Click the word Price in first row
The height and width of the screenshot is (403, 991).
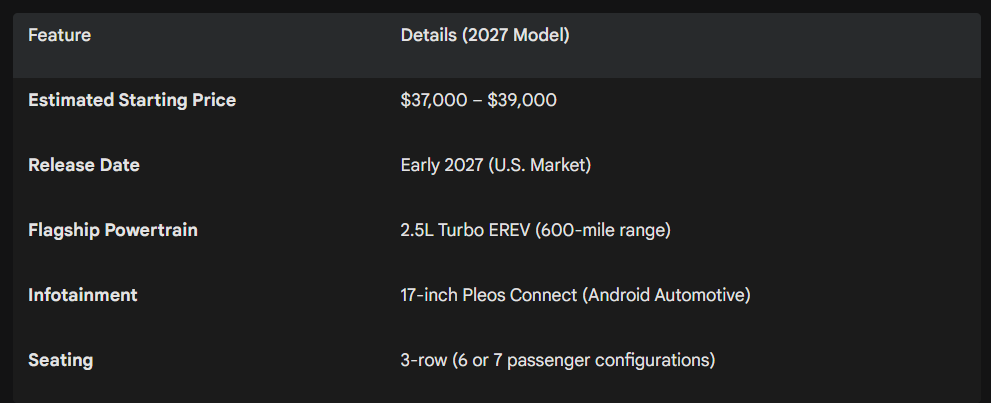click(213, 100)
